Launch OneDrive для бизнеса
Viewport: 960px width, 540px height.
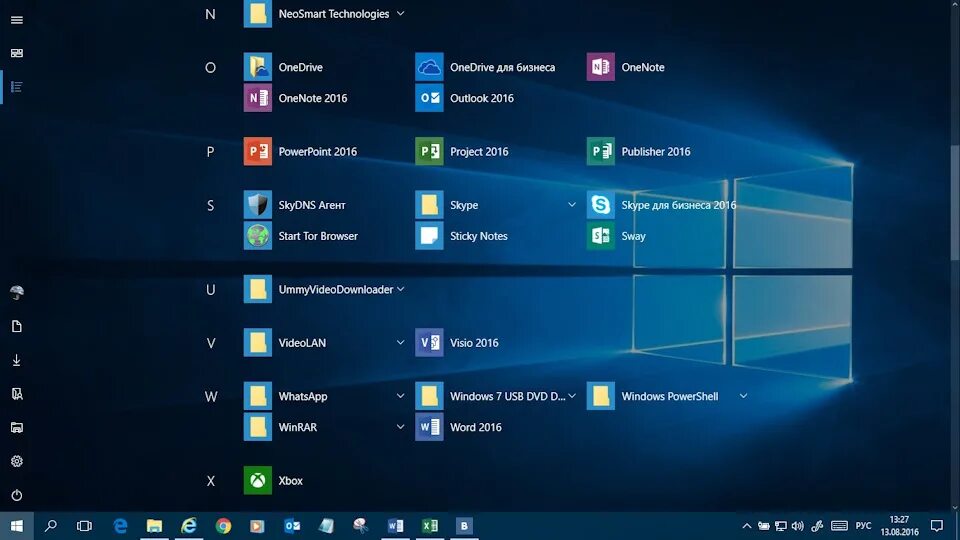tap(486, 67)
